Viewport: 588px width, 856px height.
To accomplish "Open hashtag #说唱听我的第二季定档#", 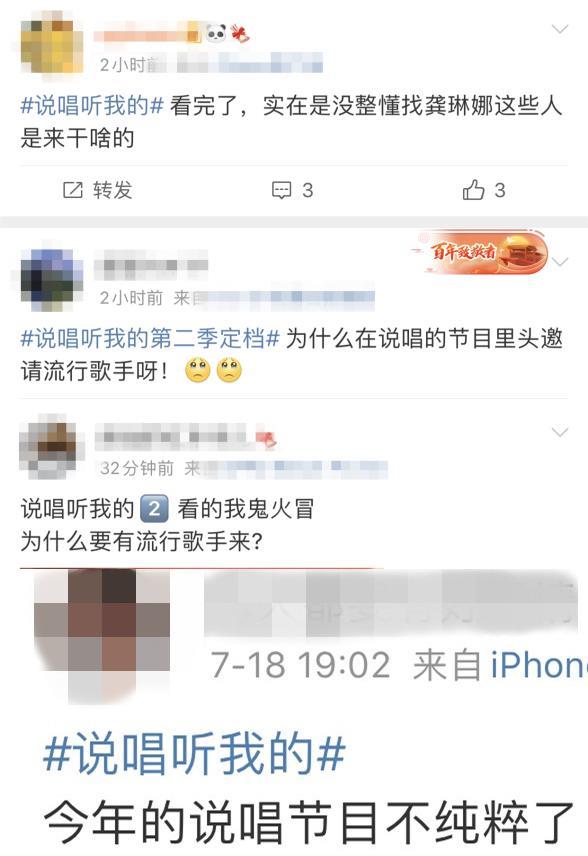I will tap(150, 338).
